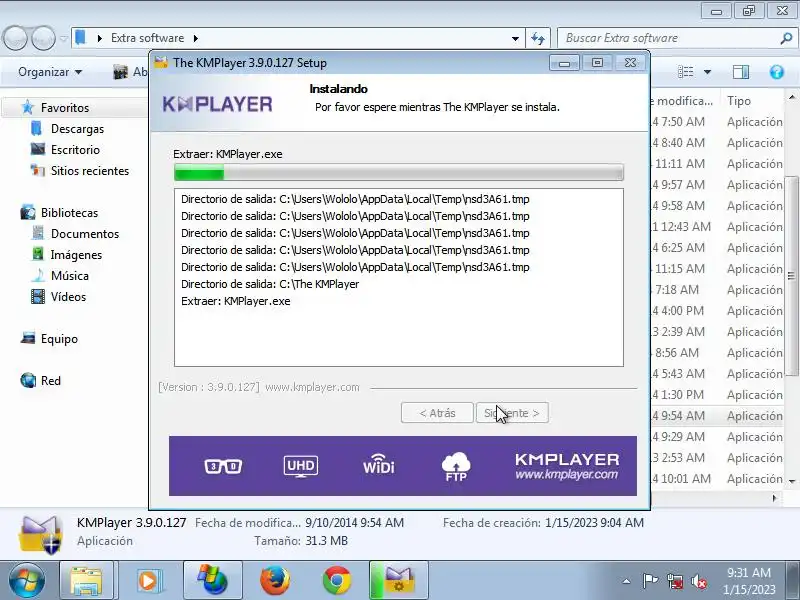Select Red in Explorer sidebar

coord(51,380)
